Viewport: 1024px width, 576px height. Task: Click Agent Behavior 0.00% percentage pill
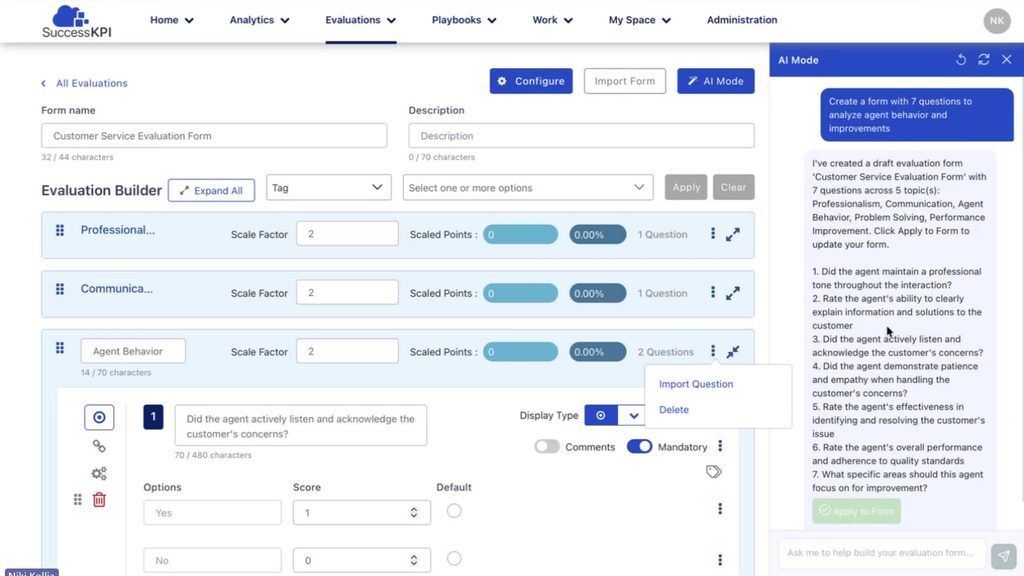pyautogui.click(x=598, y=352)
